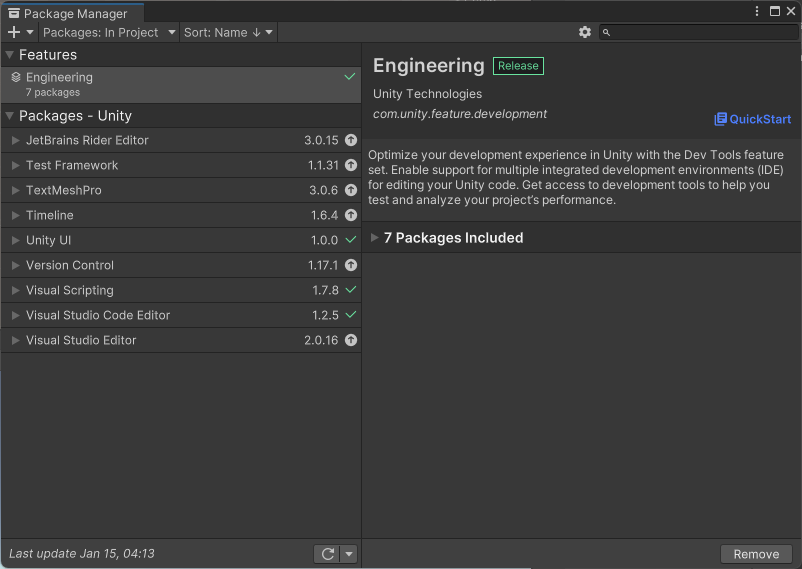Expand the Visual Scripting row arrow

point(15,291)
